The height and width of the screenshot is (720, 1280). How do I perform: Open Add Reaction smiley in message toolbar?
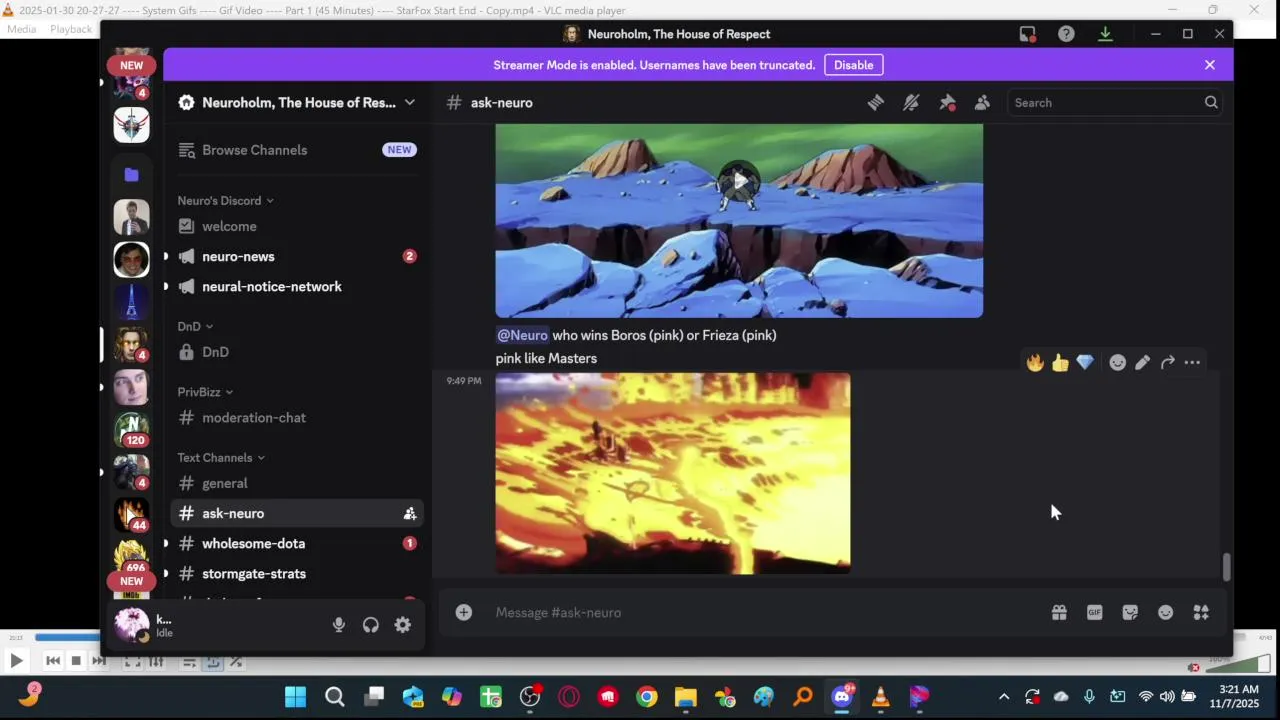(x=1118, y=362)
